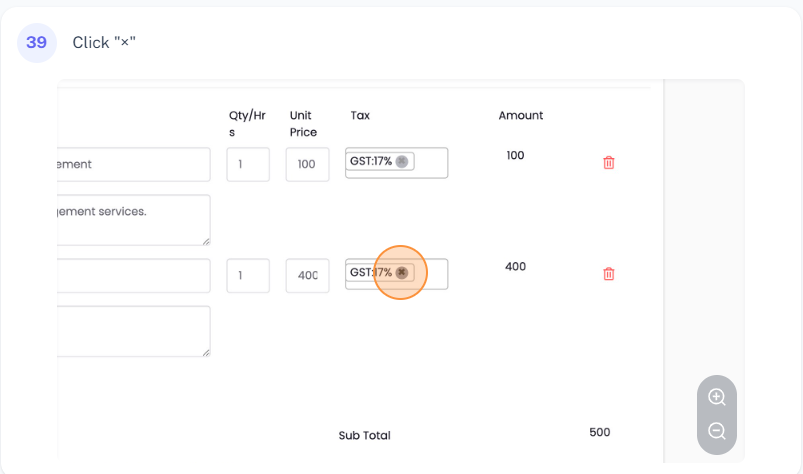Click the zoom out magnifier icon

pyautogui.click(x=716, y=432)
